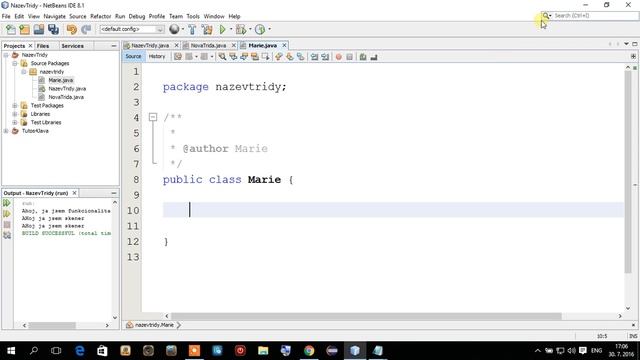Image resolution: width=640 pixels, height=360 pixels.
Task: Collapse the Javadoc comment fold on line 4
Action: tap(153, 118)
